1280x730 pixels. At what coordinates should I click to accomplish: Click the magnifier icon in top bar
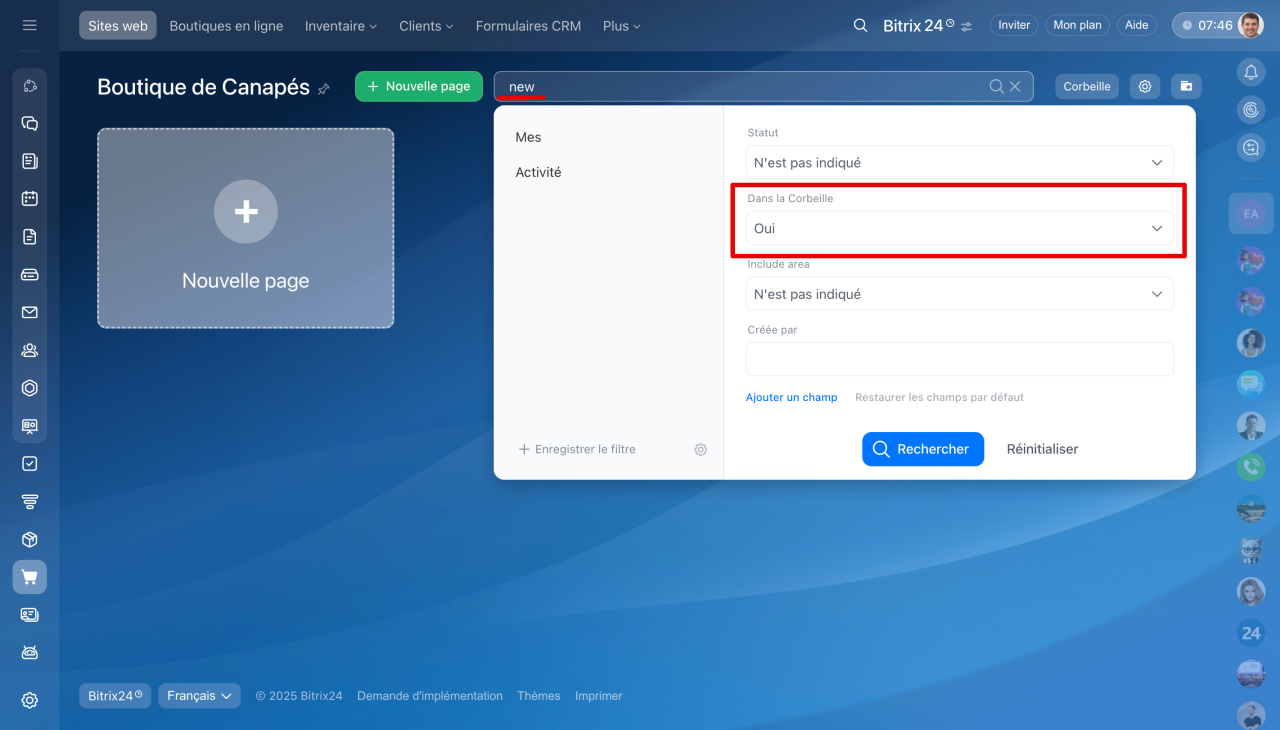pos(860,26)
